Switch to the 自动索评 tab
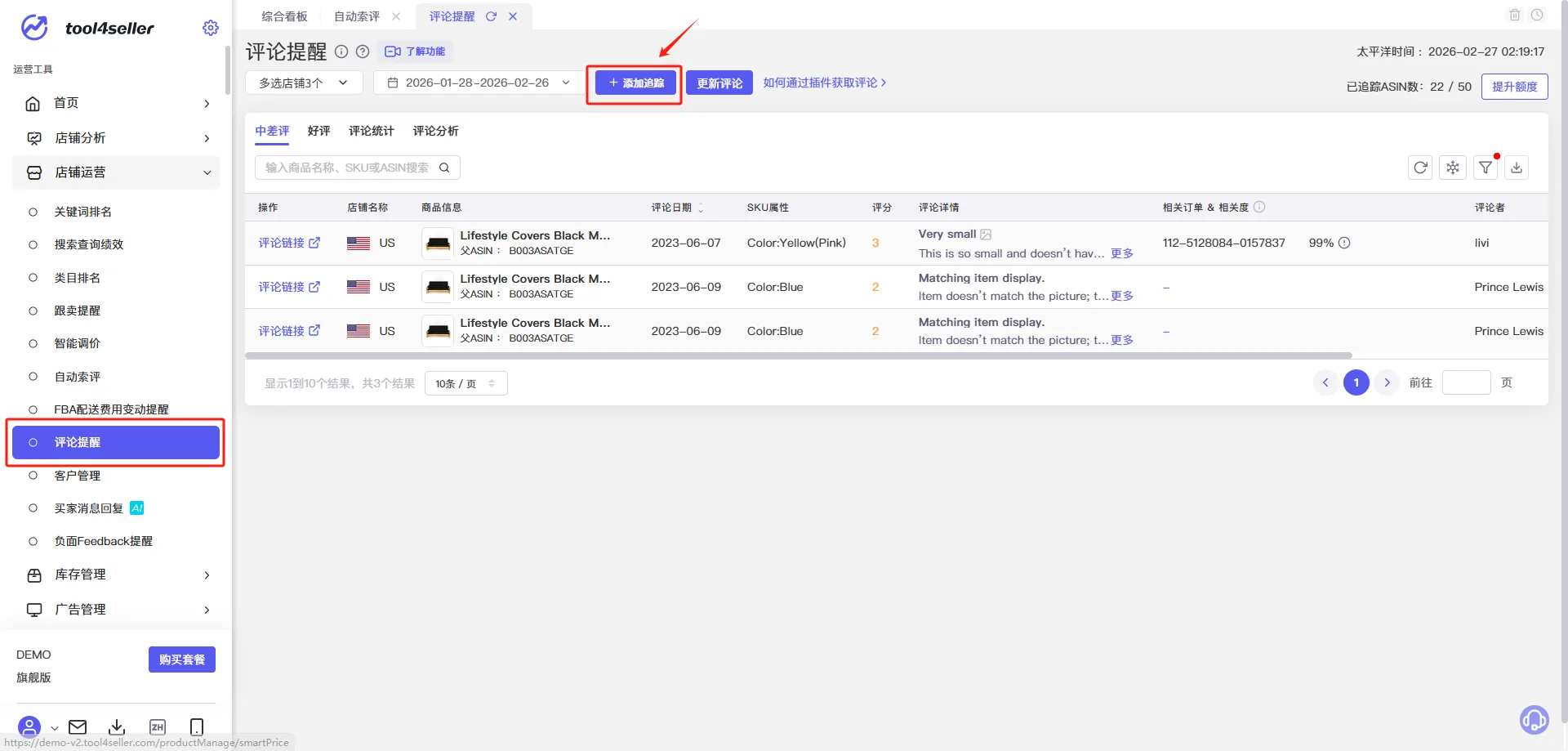 click(x=357, y=16)
